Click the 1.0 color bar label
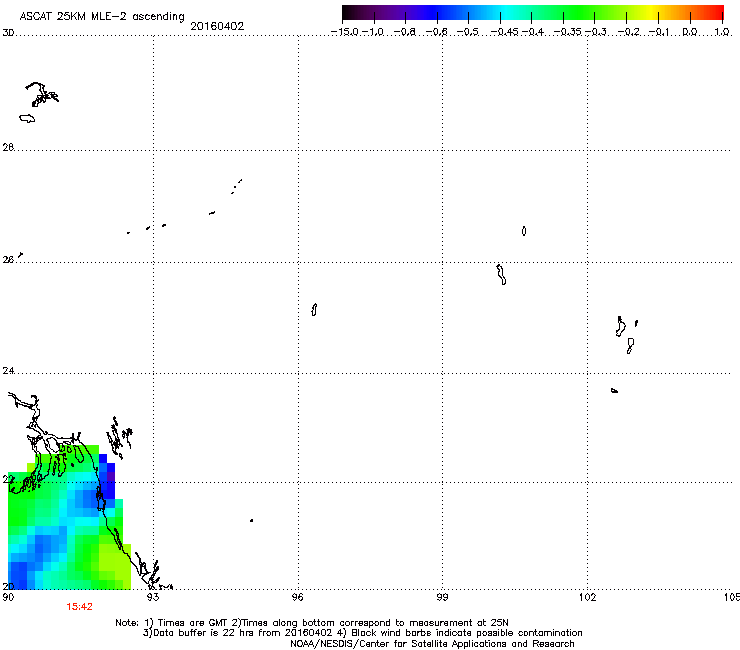 [722, 32]
